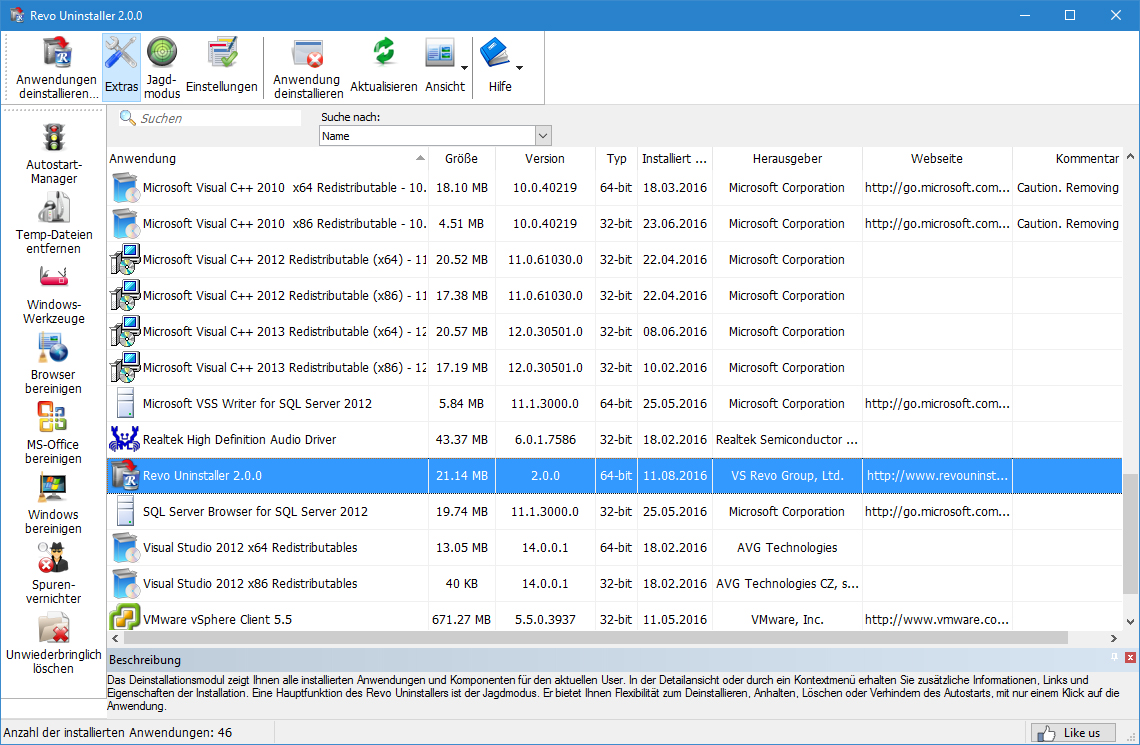The height and width of the screenshot is (745, 1140).
Task: Click Anwendung deinstallieren with red X icon
Action: 308,54
